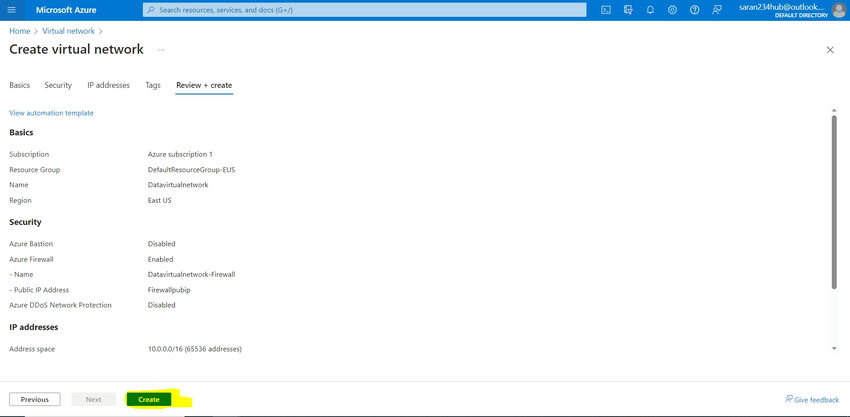This screenshot has height=417, width=850.
Task: Click the 'Firewallpubip' value
Action: coord(169,290)
